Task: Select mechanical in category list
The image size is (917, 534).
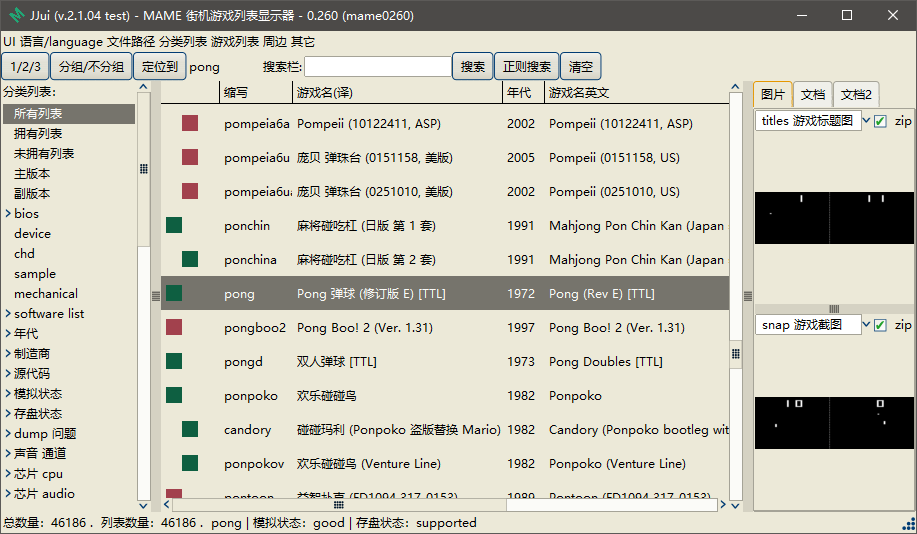Action: click(x=69, y=294)
